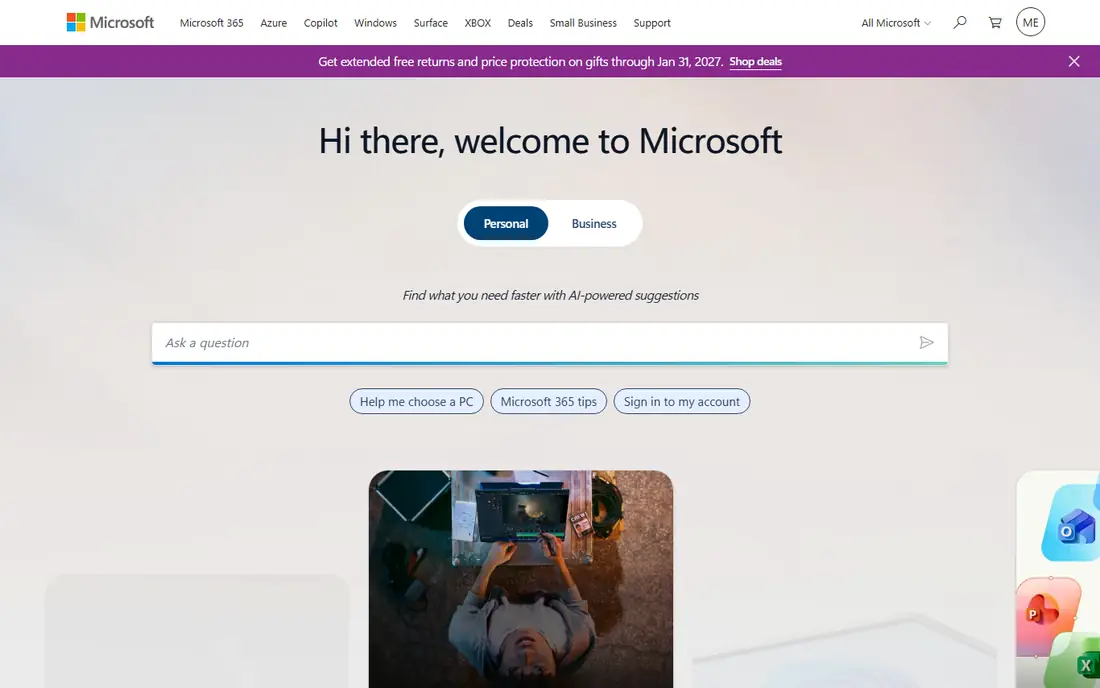
Task: Go to XBOX in navigation
Action: pyautogui.click(x=478, y=22)
